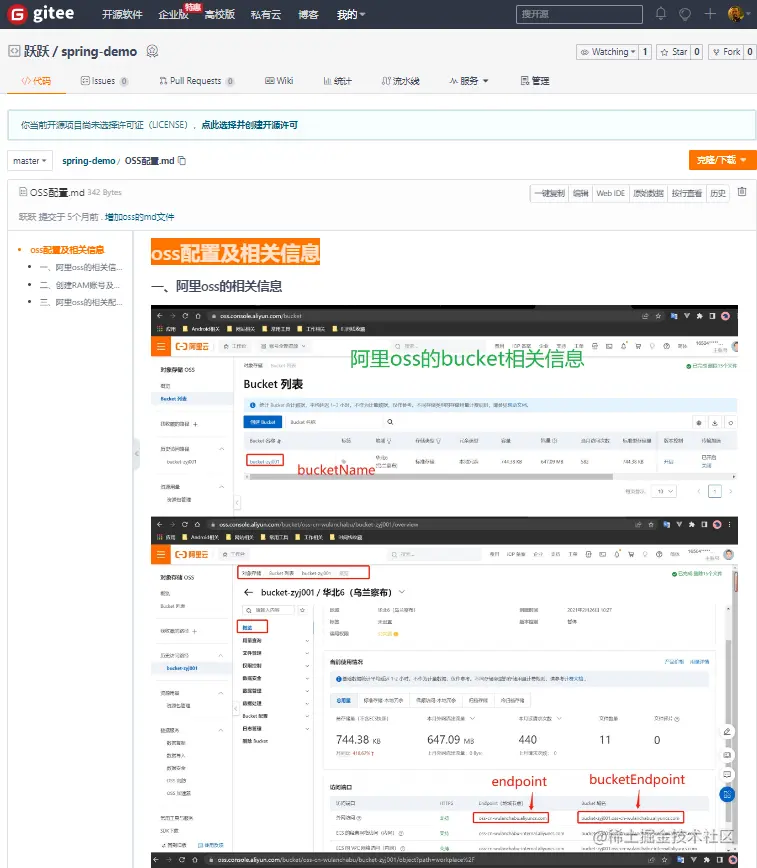This screenshot has width=757, height=868.
Task: Click the comment floating icon
Action: click(727, 774)
